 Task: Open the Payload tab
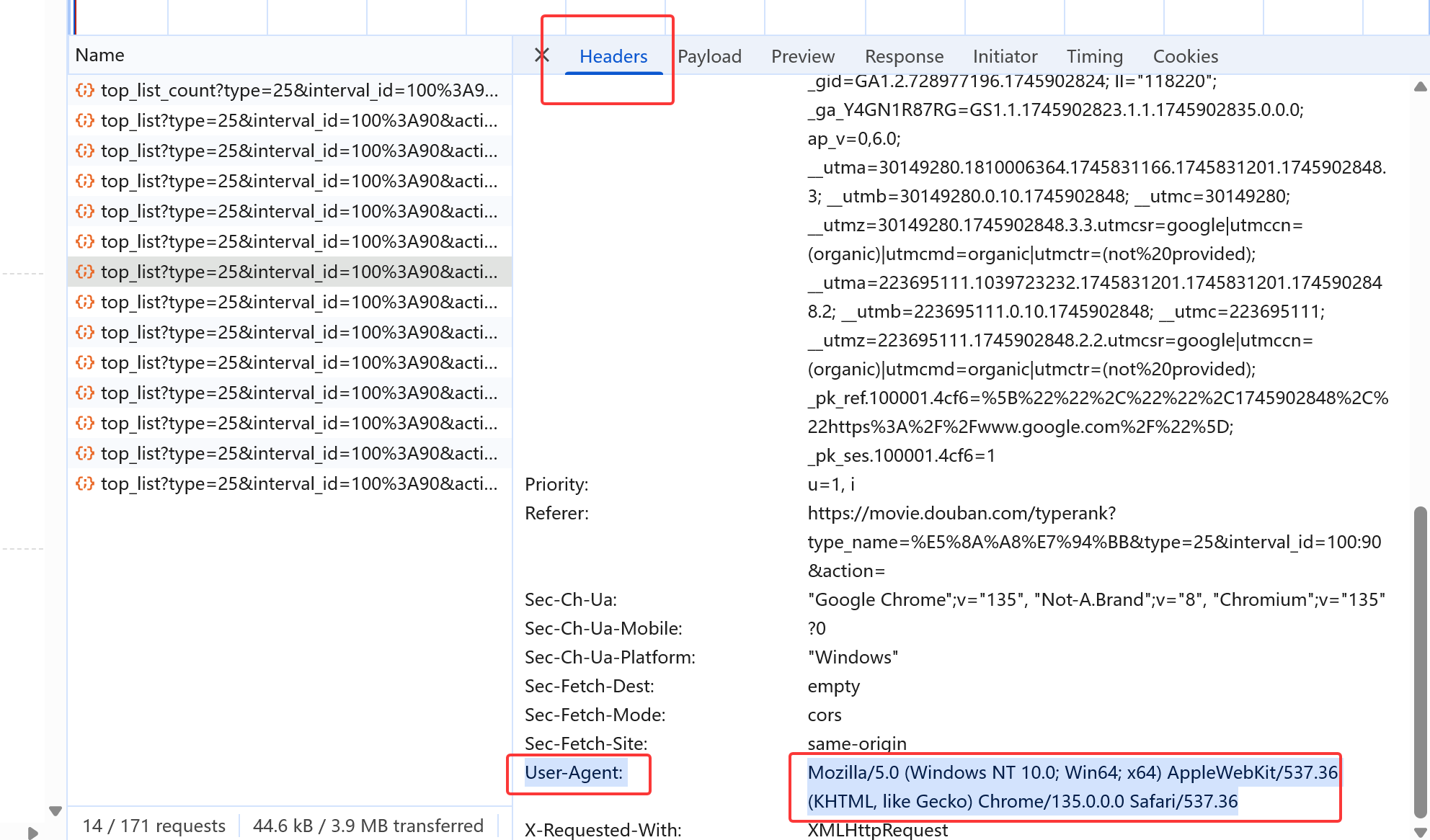point(709,56)
